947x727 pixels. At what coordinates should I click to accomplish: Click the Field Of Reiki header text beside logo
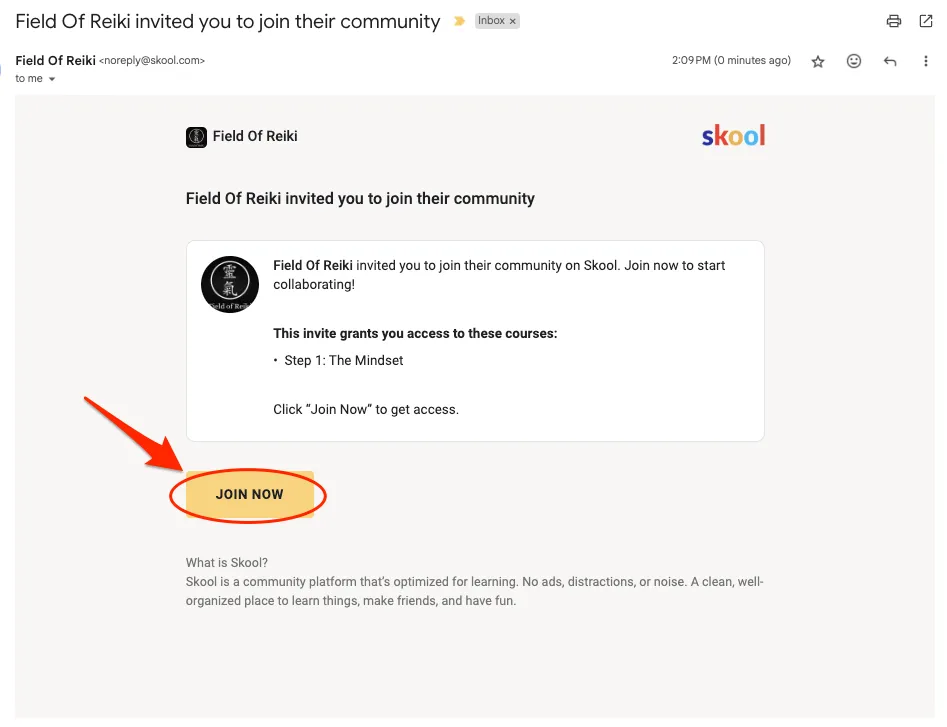[255, 136]
